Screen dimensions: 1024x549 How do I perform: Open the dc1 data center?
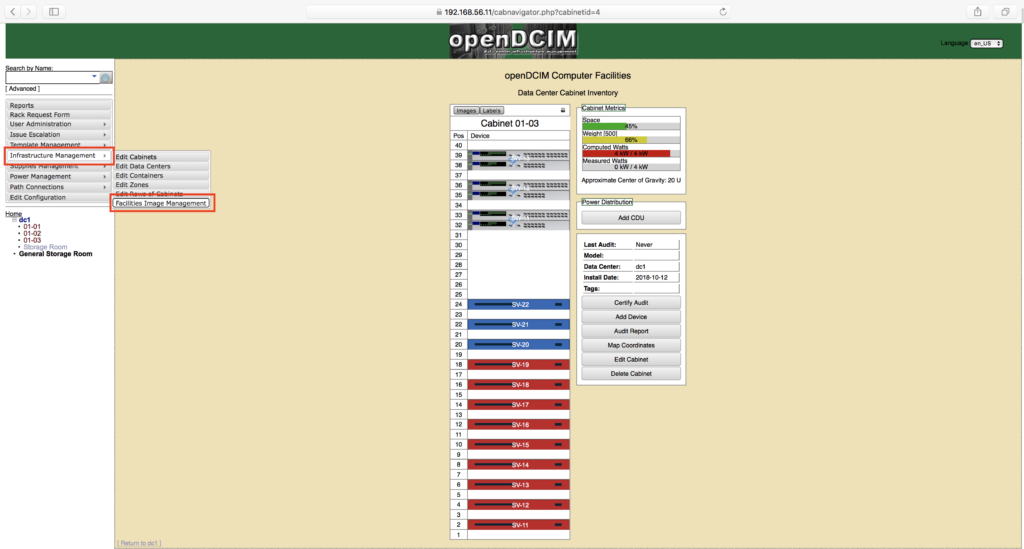point(25,220)
